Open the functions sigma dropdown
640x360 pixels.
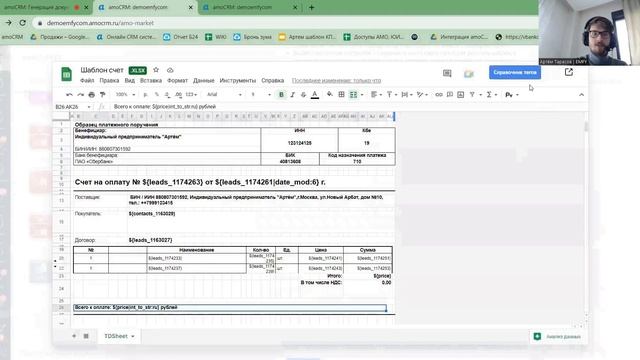pyautogui.click(x=491, y=95)
